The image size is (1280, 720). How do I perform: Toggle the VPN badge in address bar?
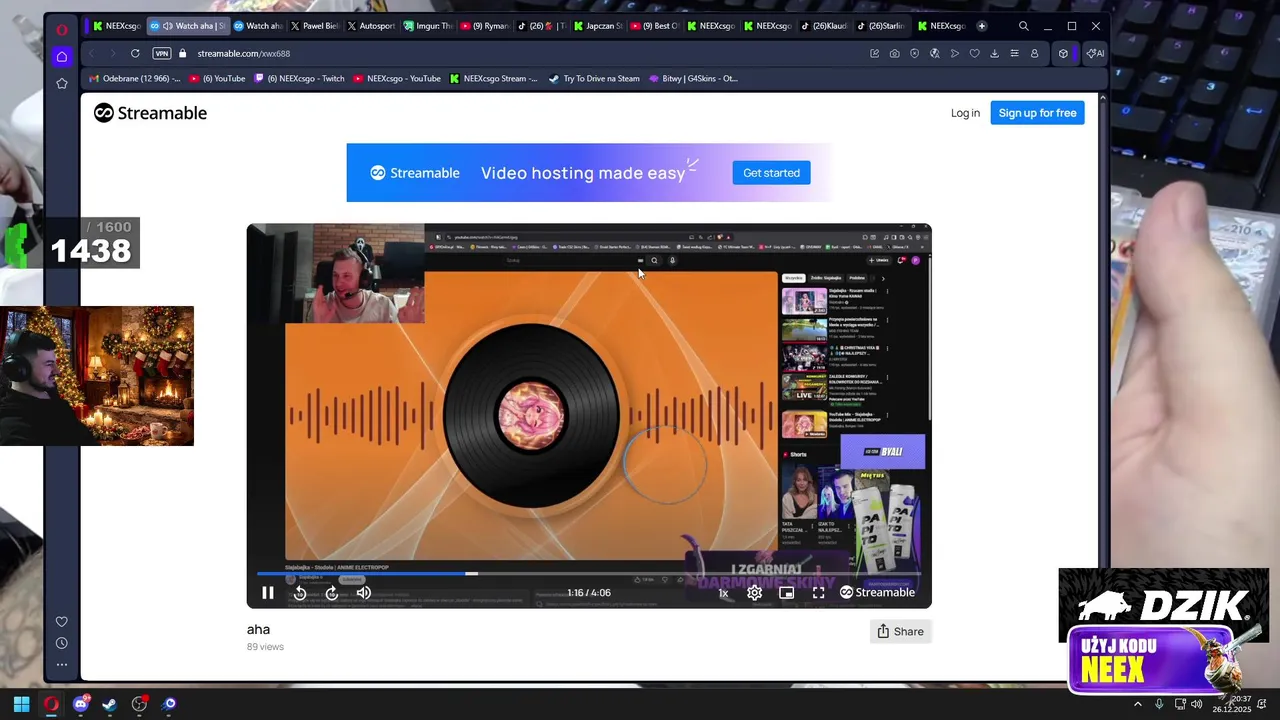pyautogui.click(x=161, y=53)
